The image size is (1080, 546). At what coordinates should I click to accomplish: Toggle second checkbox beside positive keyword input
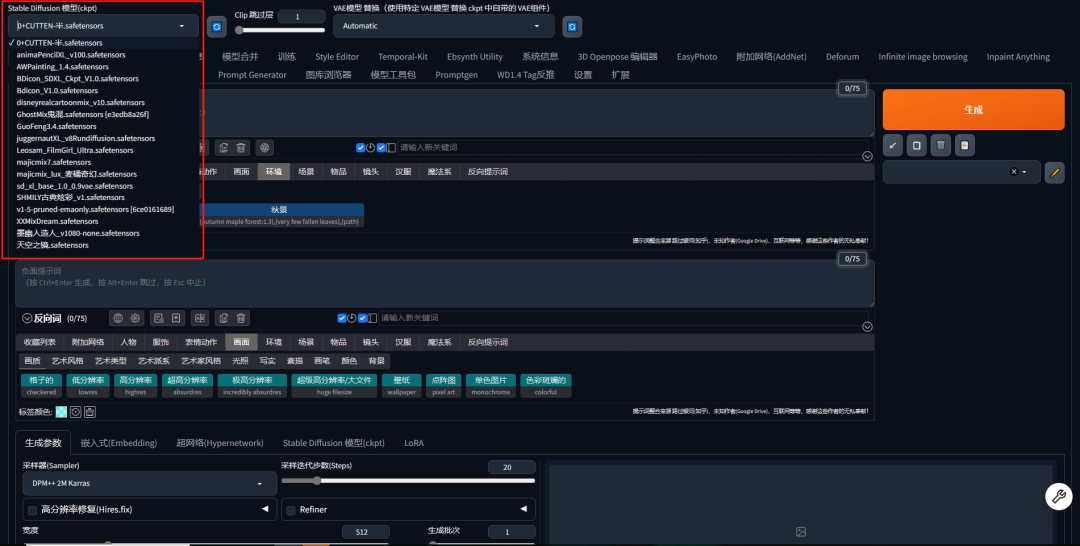point(381,147)
